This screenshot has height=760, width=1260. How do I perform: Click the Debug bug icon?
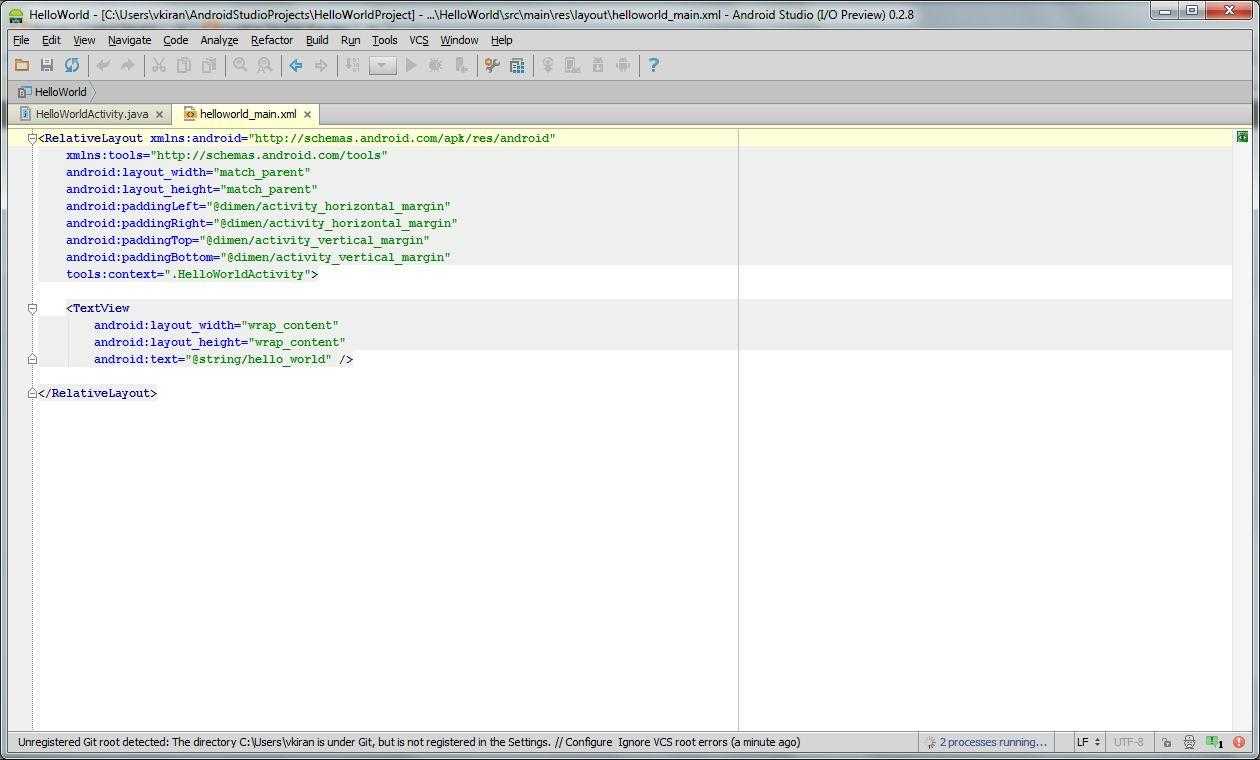pyautogui.click(x=435, y=65)
